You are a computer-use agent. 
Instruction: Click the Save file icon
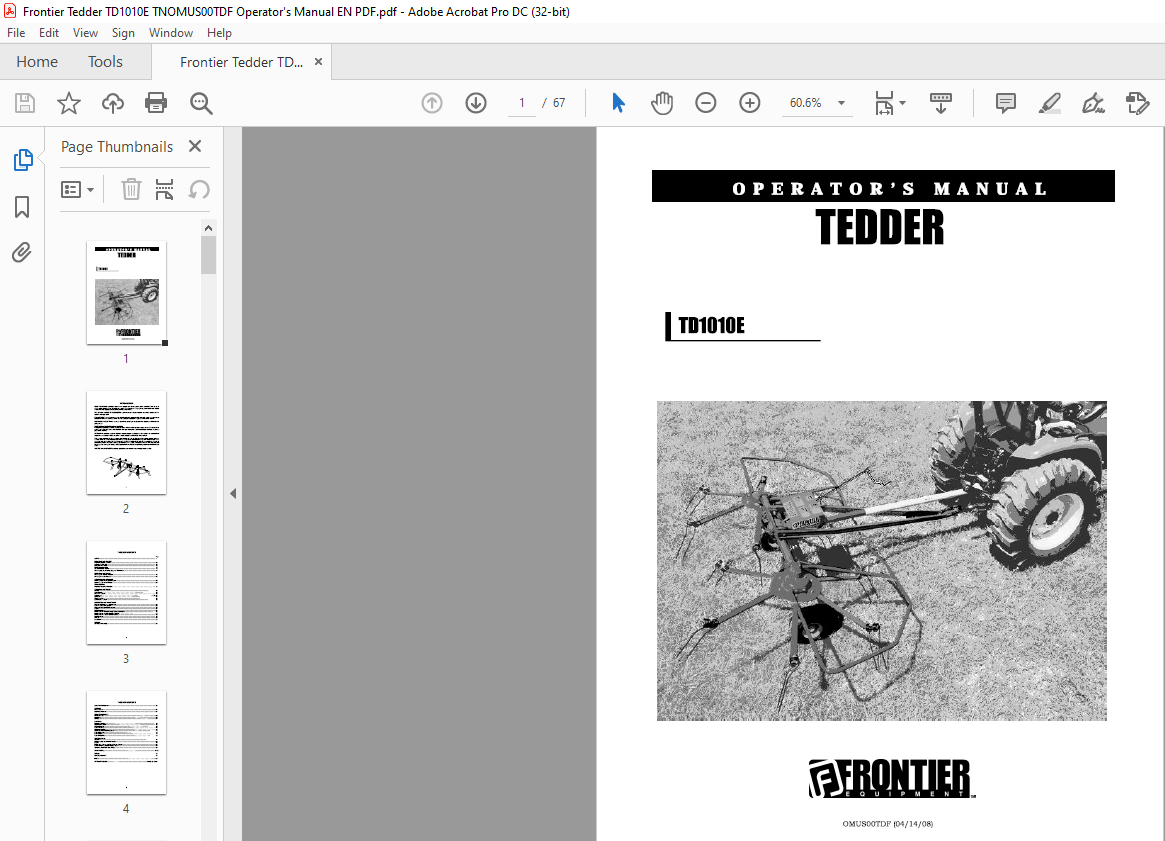click(25, 103)
